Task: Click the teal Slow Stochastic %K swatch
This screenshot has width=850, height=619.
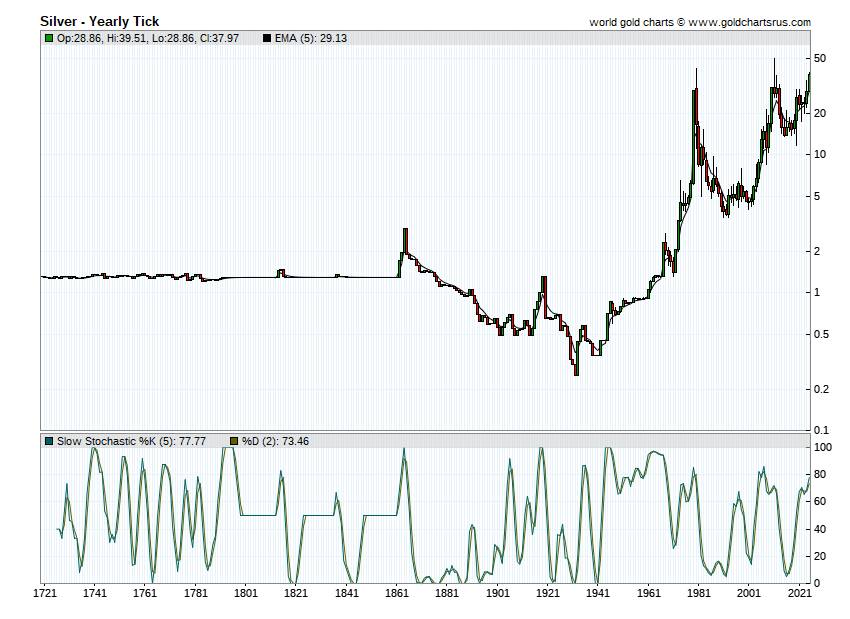Action: 49,441
